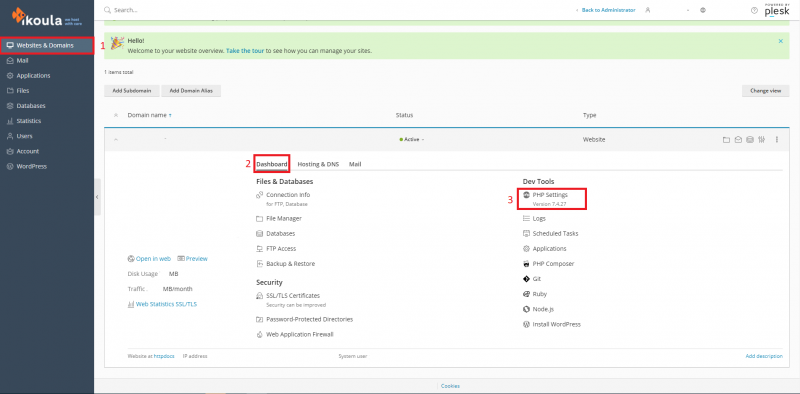
Task: Click the Take the tour link
Action: point(245,51)
